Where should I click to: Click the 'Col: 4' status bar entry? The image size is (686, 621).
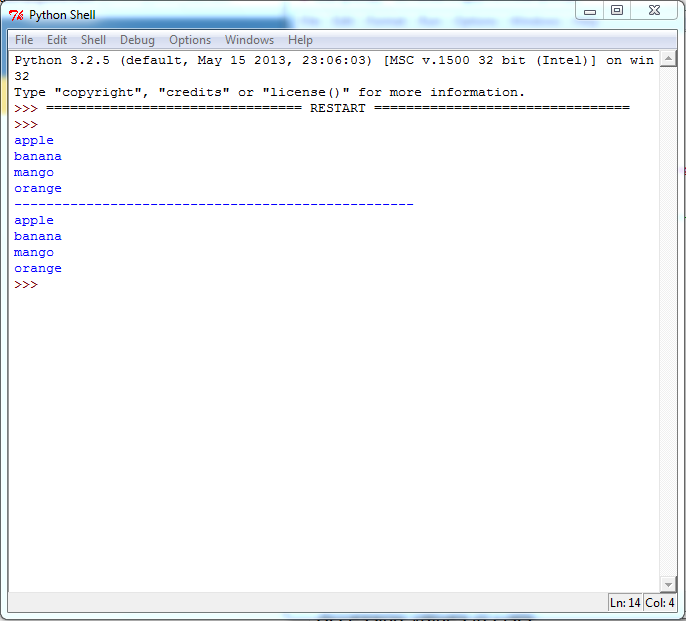(660, 603)
